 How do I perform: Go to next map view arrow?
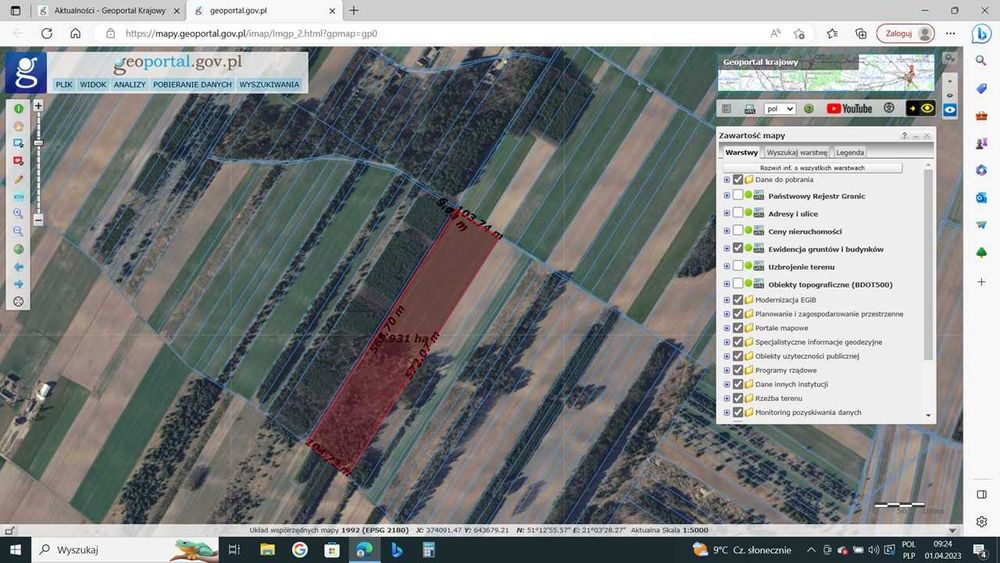(18, 284)
